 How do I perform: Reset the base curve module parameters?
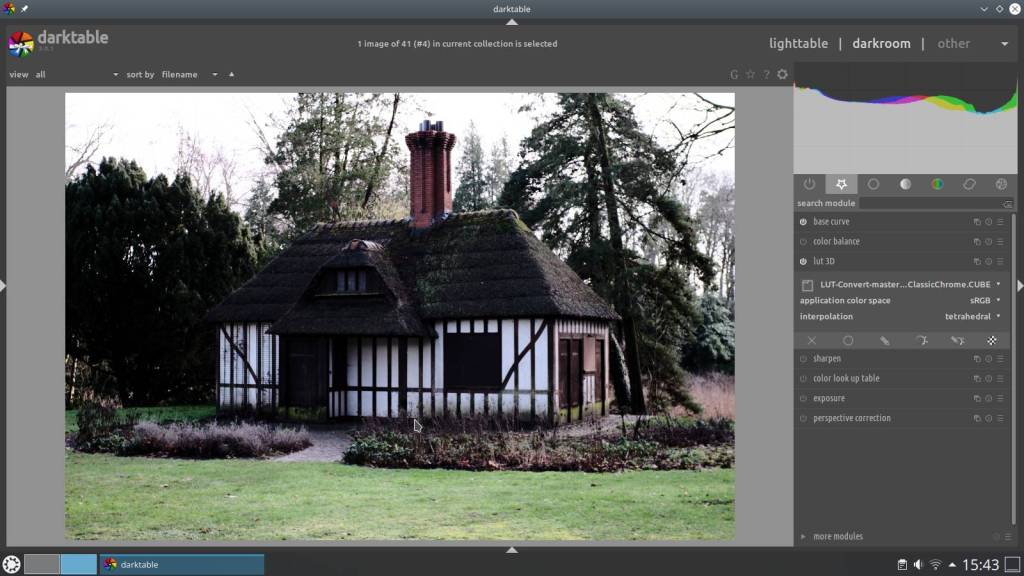point(988,222)
